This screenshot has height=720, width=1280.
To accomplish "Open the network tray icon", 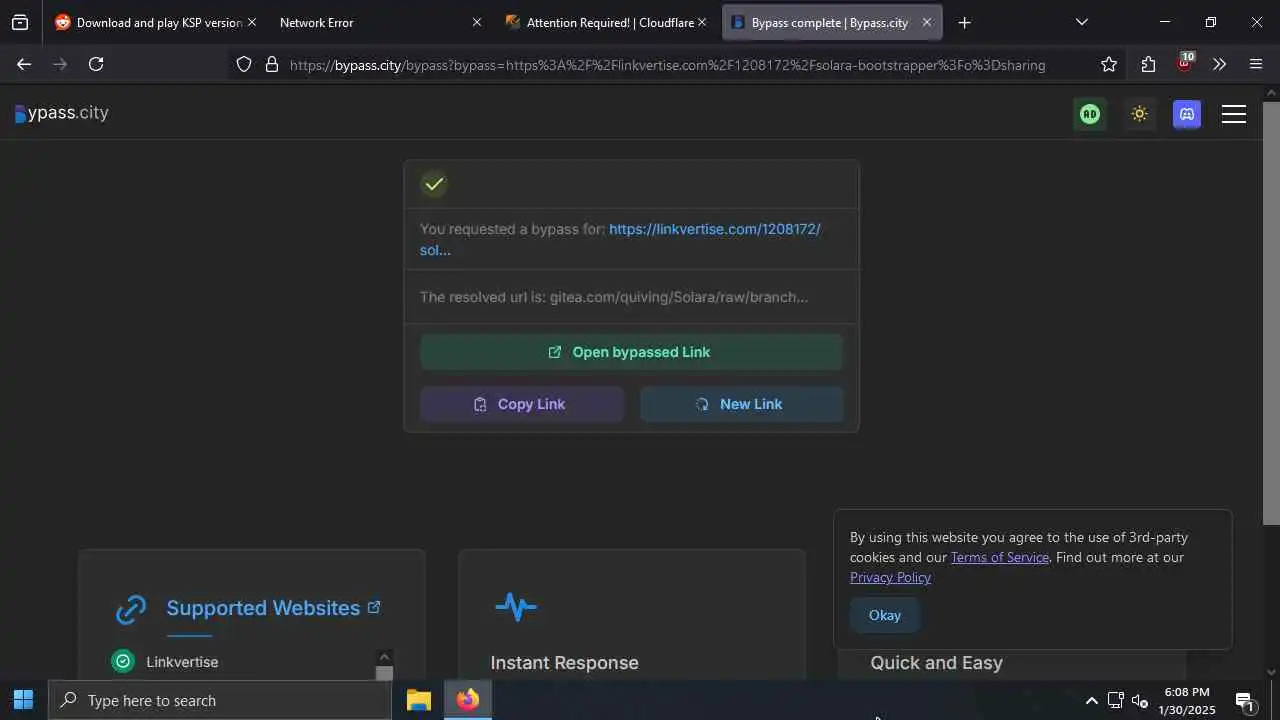I will tap(1115, 701).
